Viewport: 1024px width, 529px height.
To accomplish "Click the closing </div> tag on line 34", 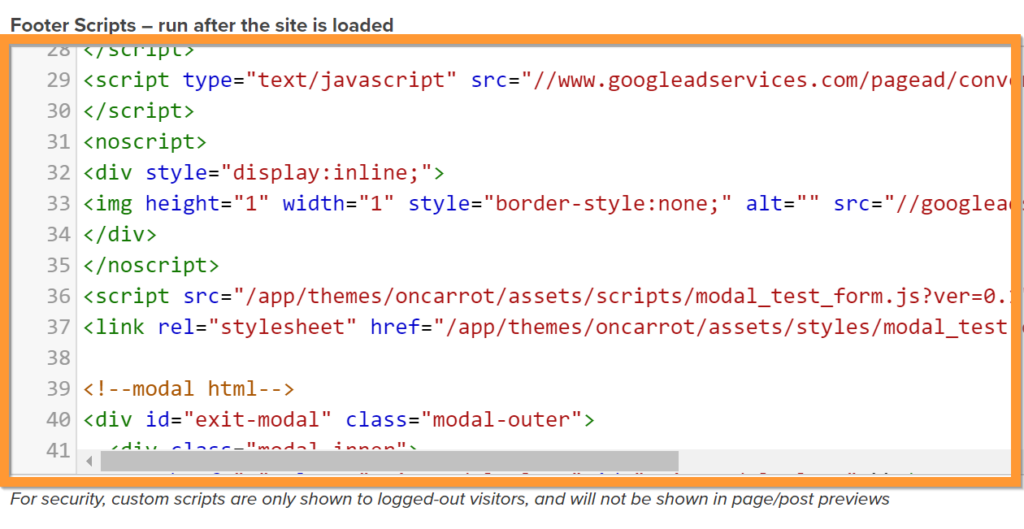I will 120,234.
